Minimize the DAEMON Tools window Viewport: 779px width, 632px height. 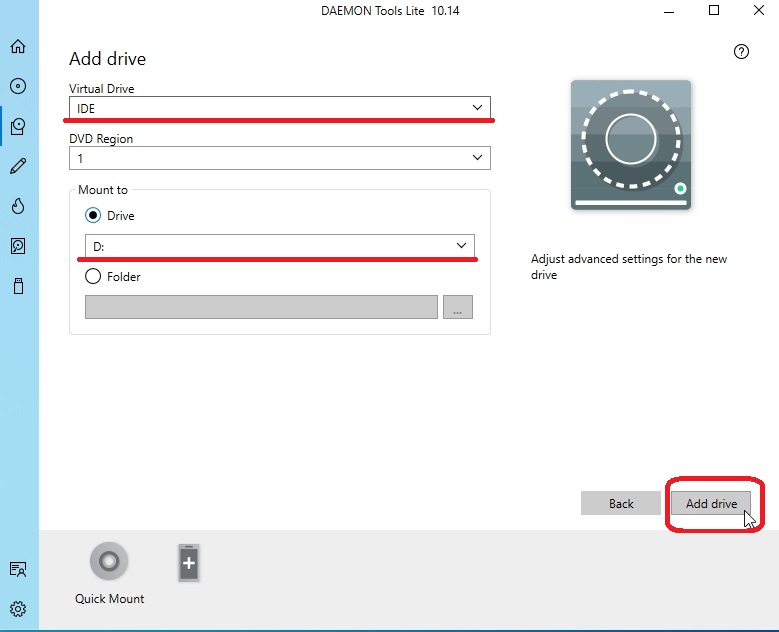tap(669, 10)
